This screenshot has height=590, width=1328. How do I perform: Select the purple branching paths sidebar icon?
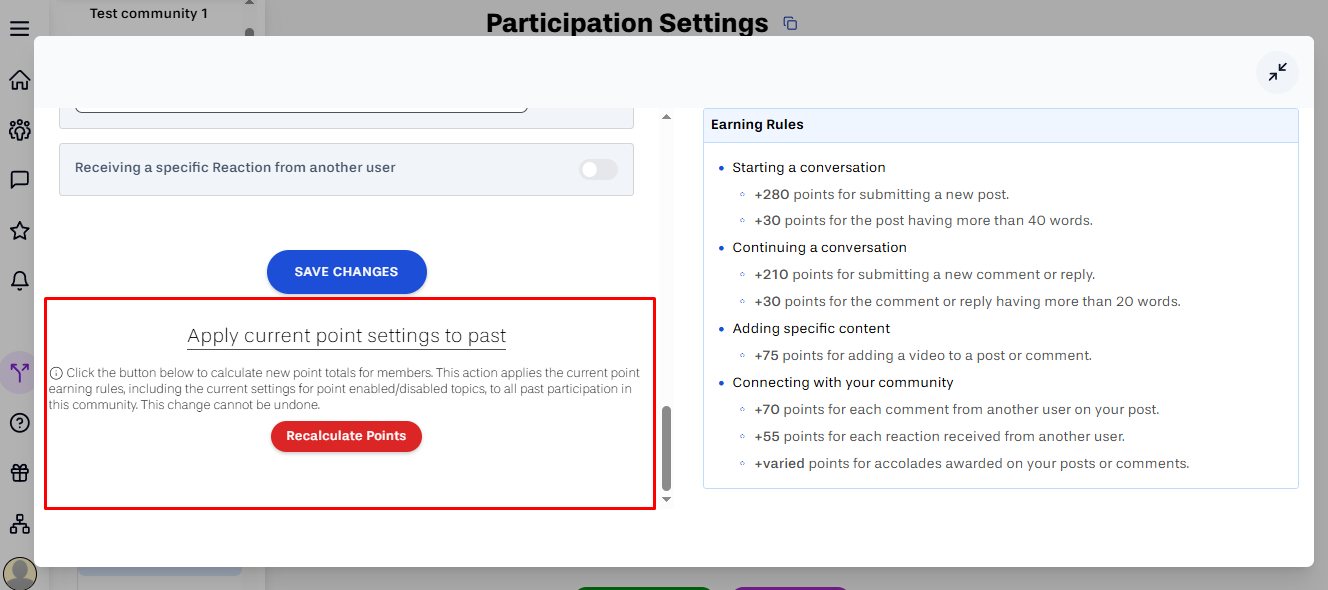[19, 373]
